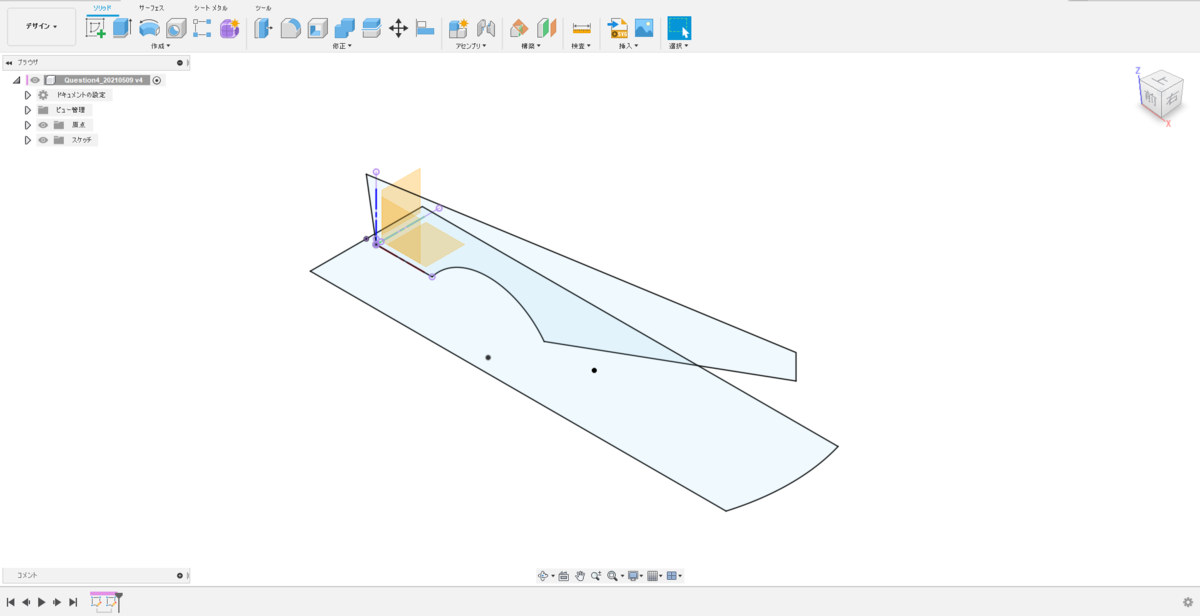Click the Insert Canvas image icon
Image resolution: width=1200 pixels, height=616 pixels.
point(644,28)
